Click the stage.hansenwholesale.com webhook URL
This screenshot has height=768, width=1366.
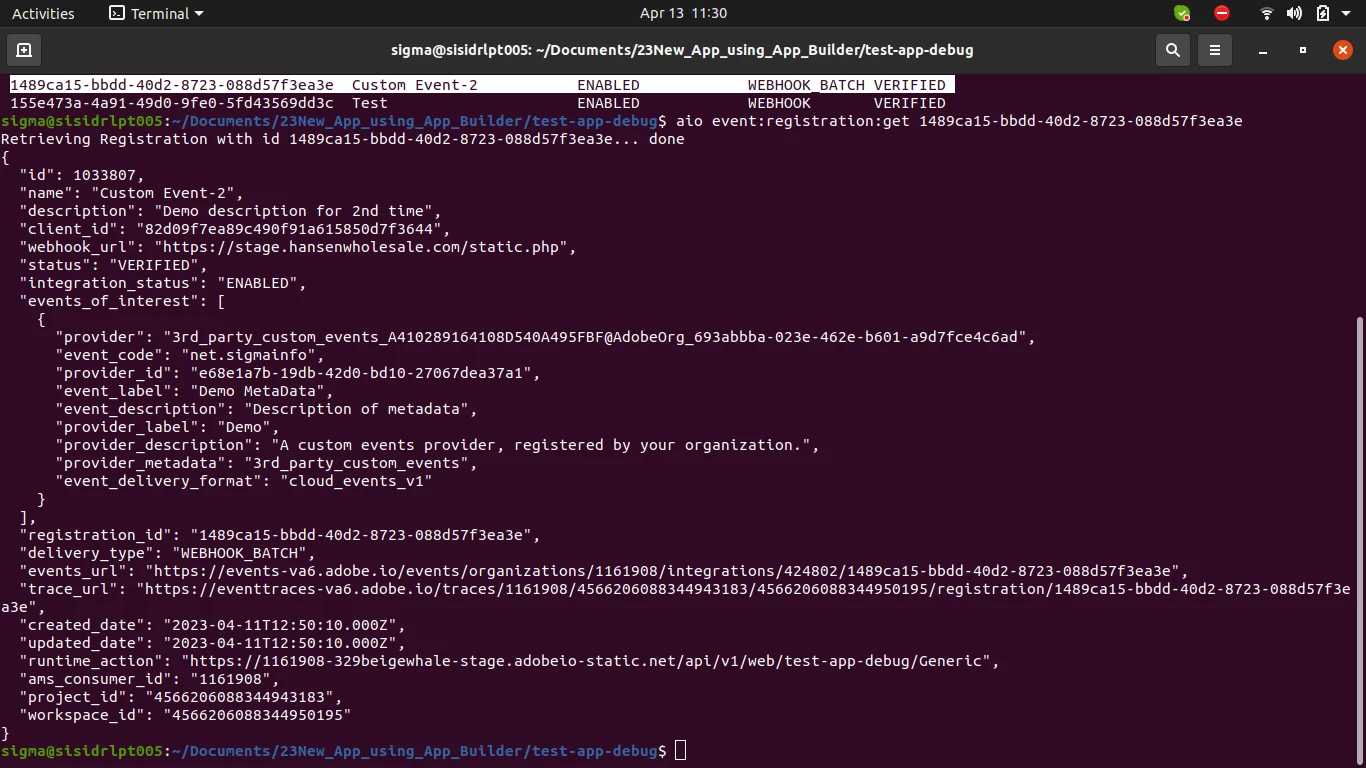click(365, 247)
